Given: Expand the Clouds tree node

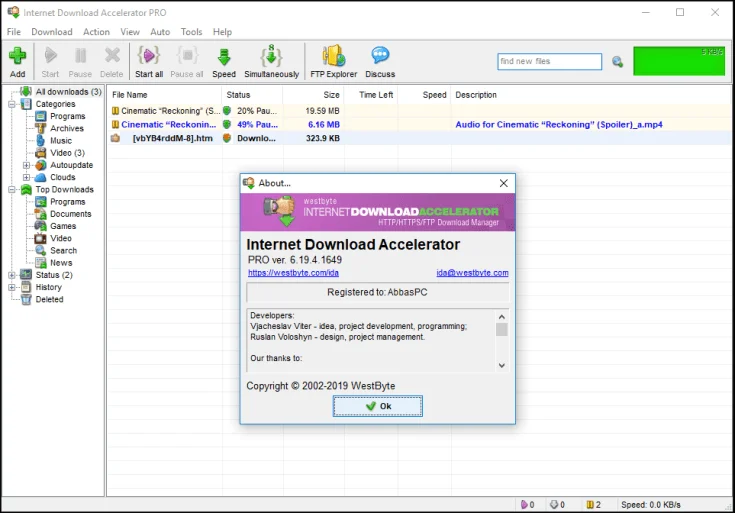Looking at the screenshot, I should tap(26, 177).
